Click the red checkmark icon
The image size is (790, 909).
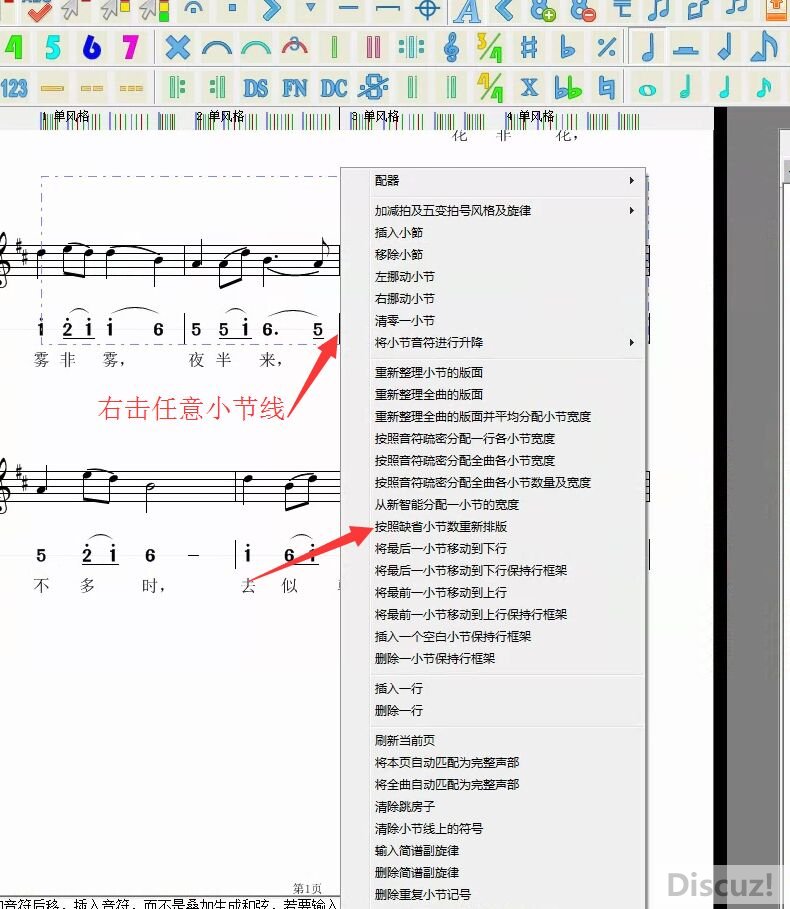tap(38, 10)
